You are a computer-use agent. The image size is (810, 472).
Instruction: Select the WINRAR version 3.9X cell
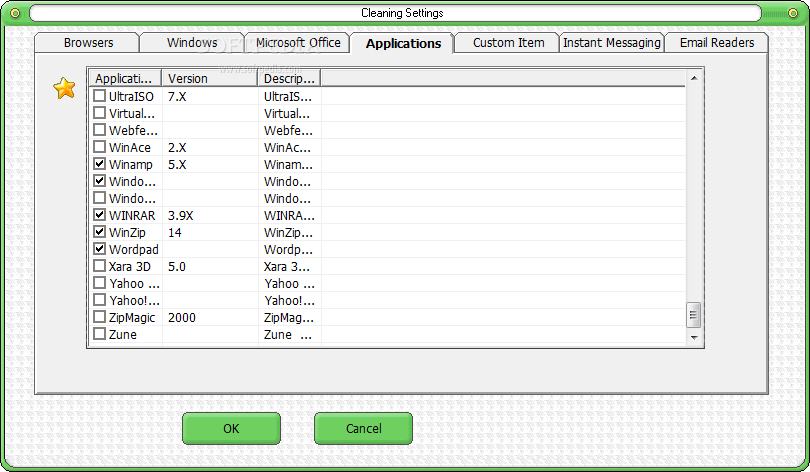tap(210, 215)
